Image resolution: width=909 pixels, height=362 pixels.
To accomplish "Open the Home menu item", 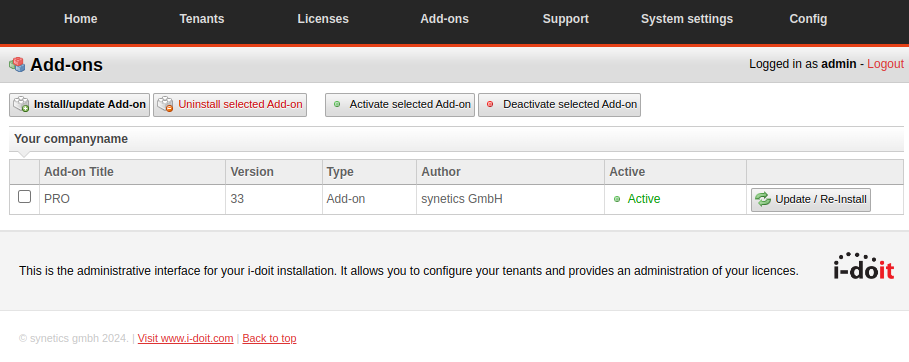I will coord(81,19).
